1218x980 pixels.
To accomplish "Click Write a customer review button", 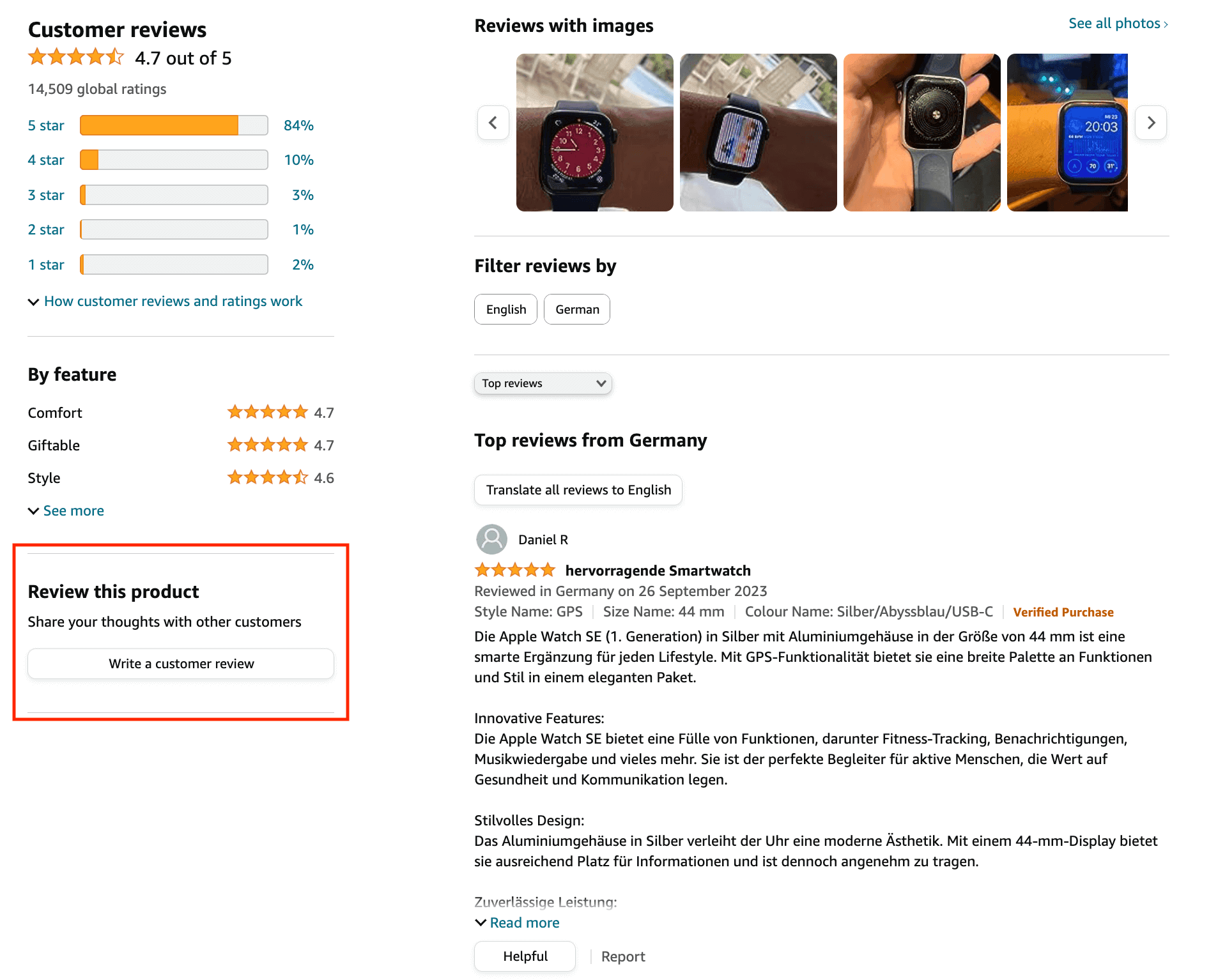I will 181,664.
